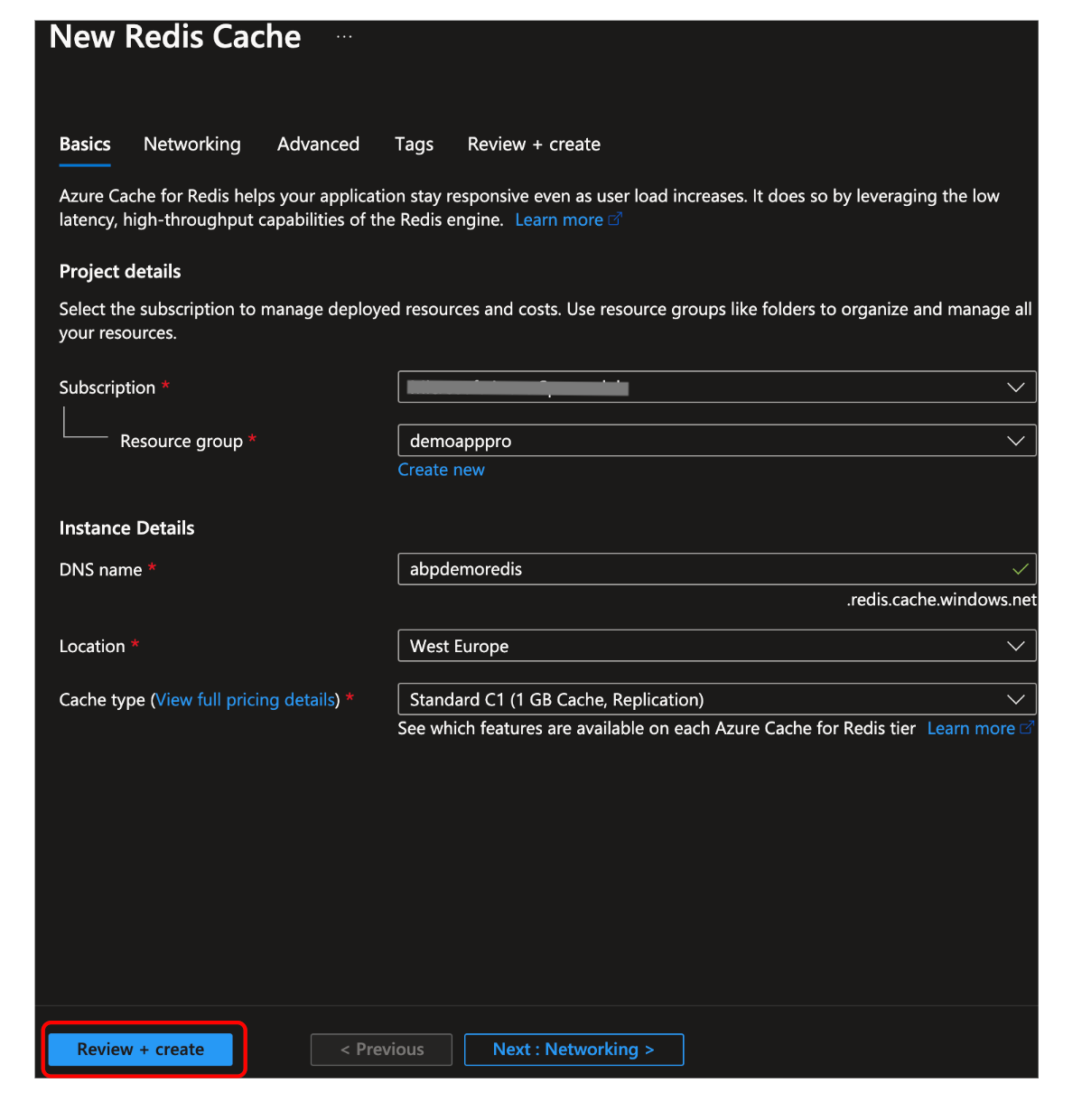1091x1120 pixels.
Task: Open View full pricing details link
Action: (245, 700)
